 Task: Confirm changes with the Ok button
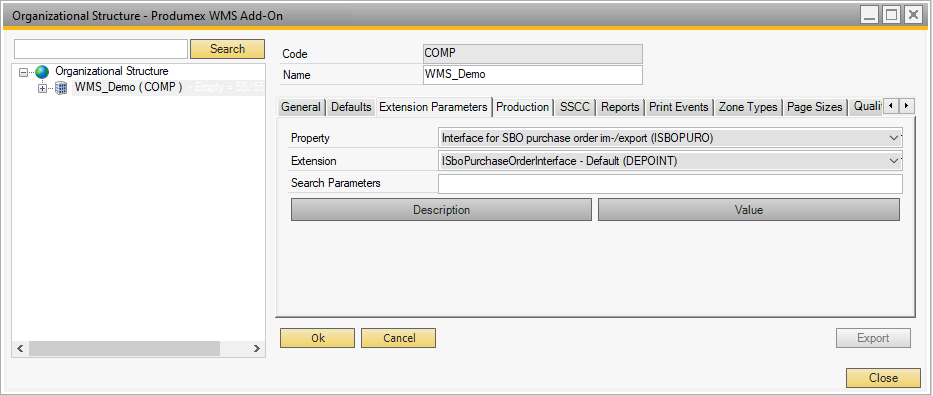click(318, 338)
